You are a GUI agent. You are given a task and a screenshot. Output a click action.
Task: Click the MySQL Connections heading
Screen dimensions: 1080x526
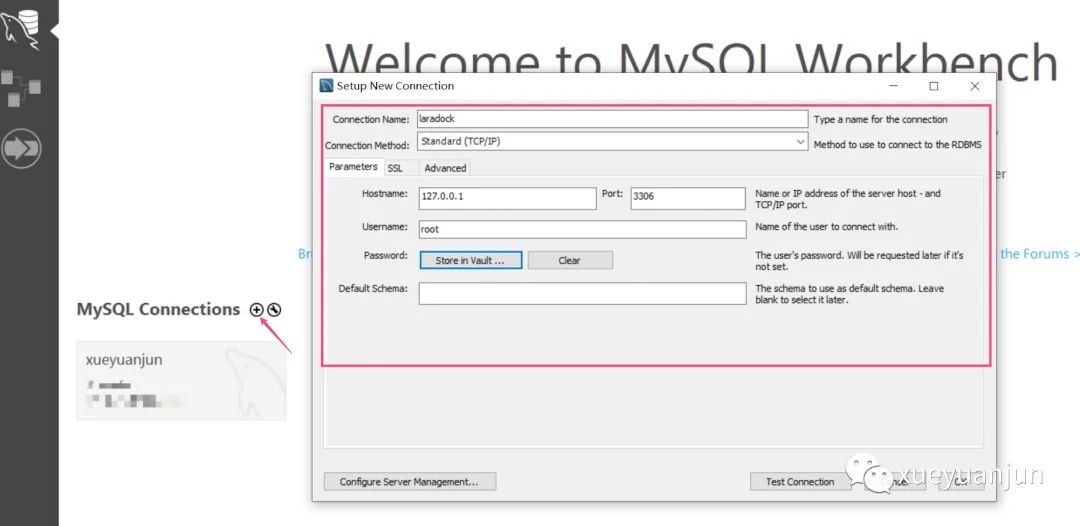[x=158, y=310]
